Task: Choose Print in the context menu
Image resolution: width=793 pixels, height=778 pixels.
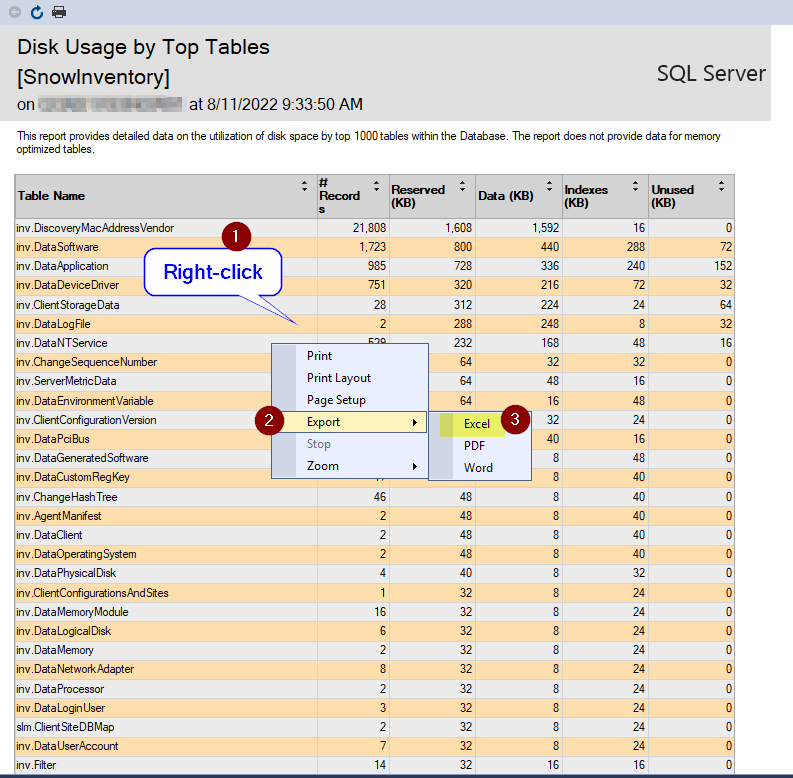Action: point(350,356)
